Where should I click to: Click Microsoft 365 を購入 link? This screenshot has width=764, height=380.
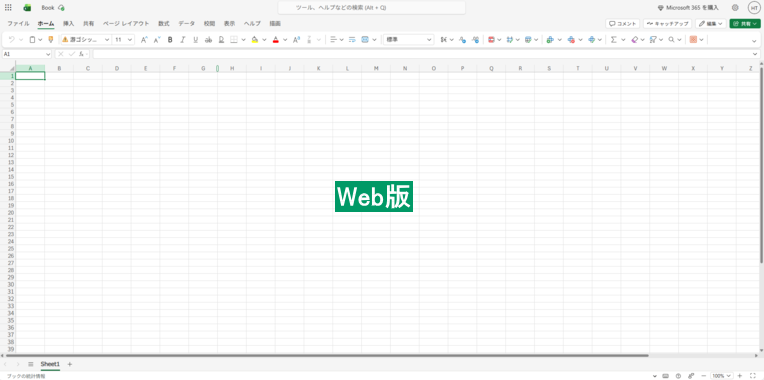click(688, 8)
